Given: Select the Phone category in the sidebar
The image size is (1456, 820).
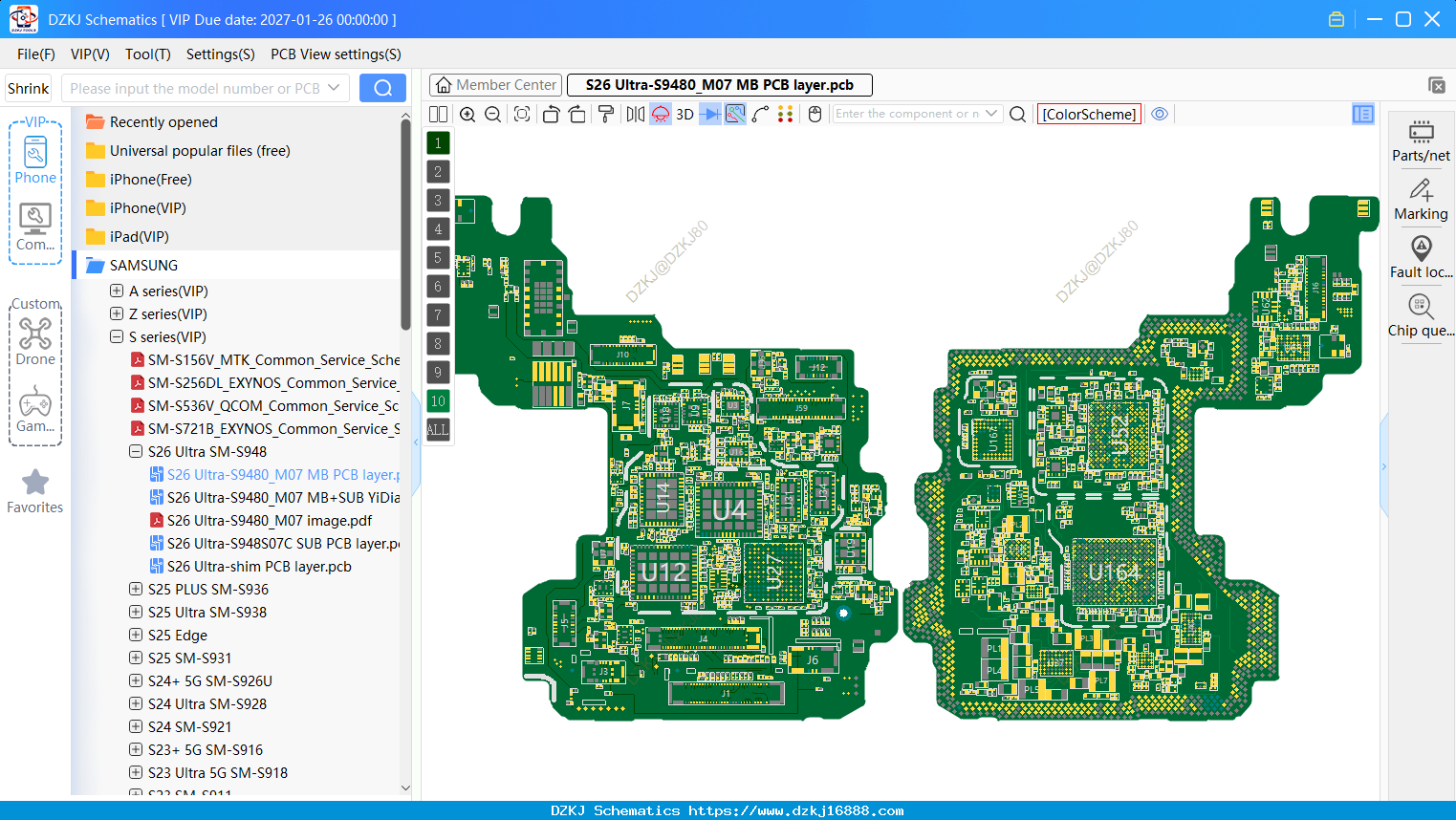Looking at the screenshot, I should (x=35, y=161).
